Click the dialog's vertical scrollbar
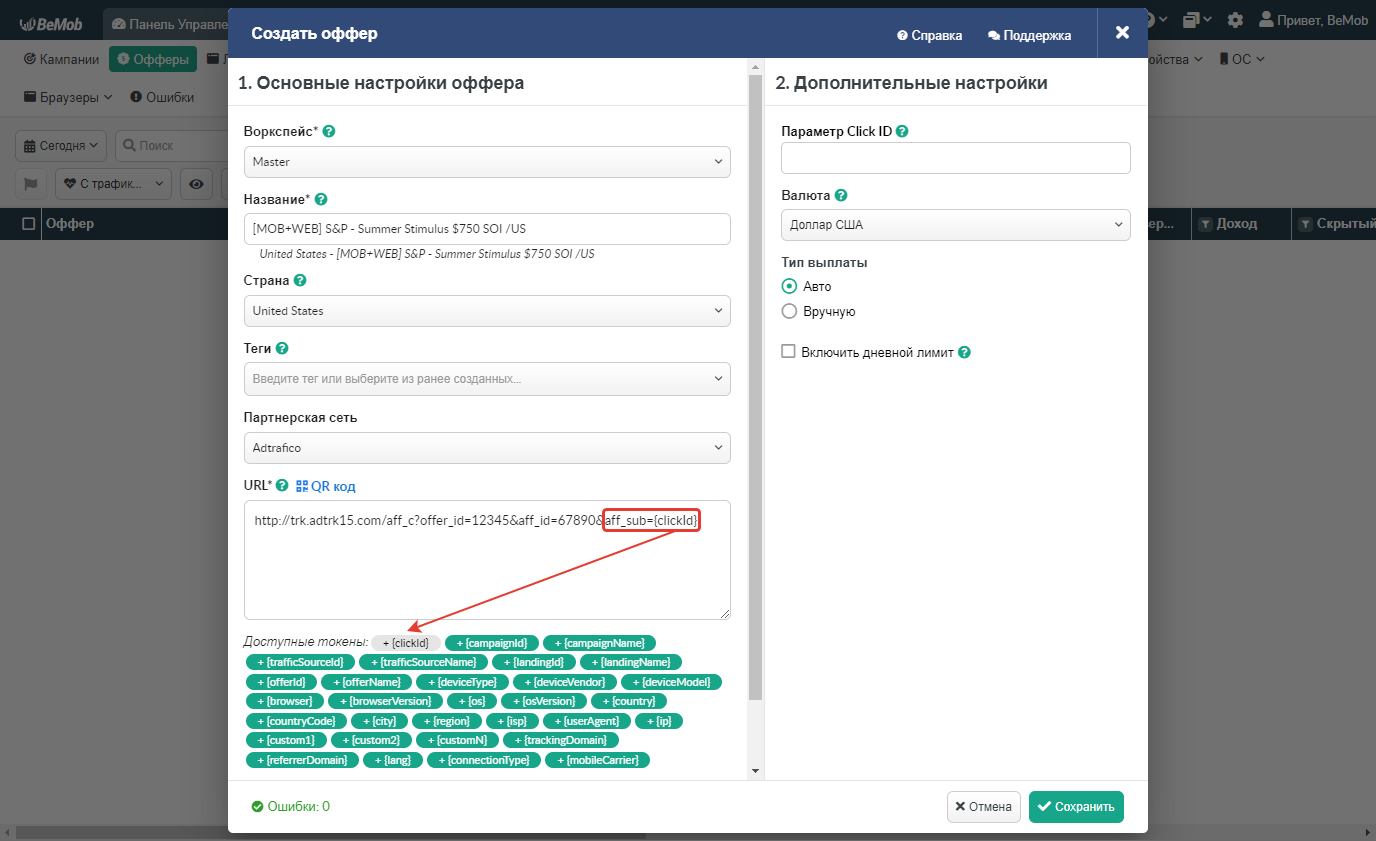The image size is (1376, 841). pos(755,400)
